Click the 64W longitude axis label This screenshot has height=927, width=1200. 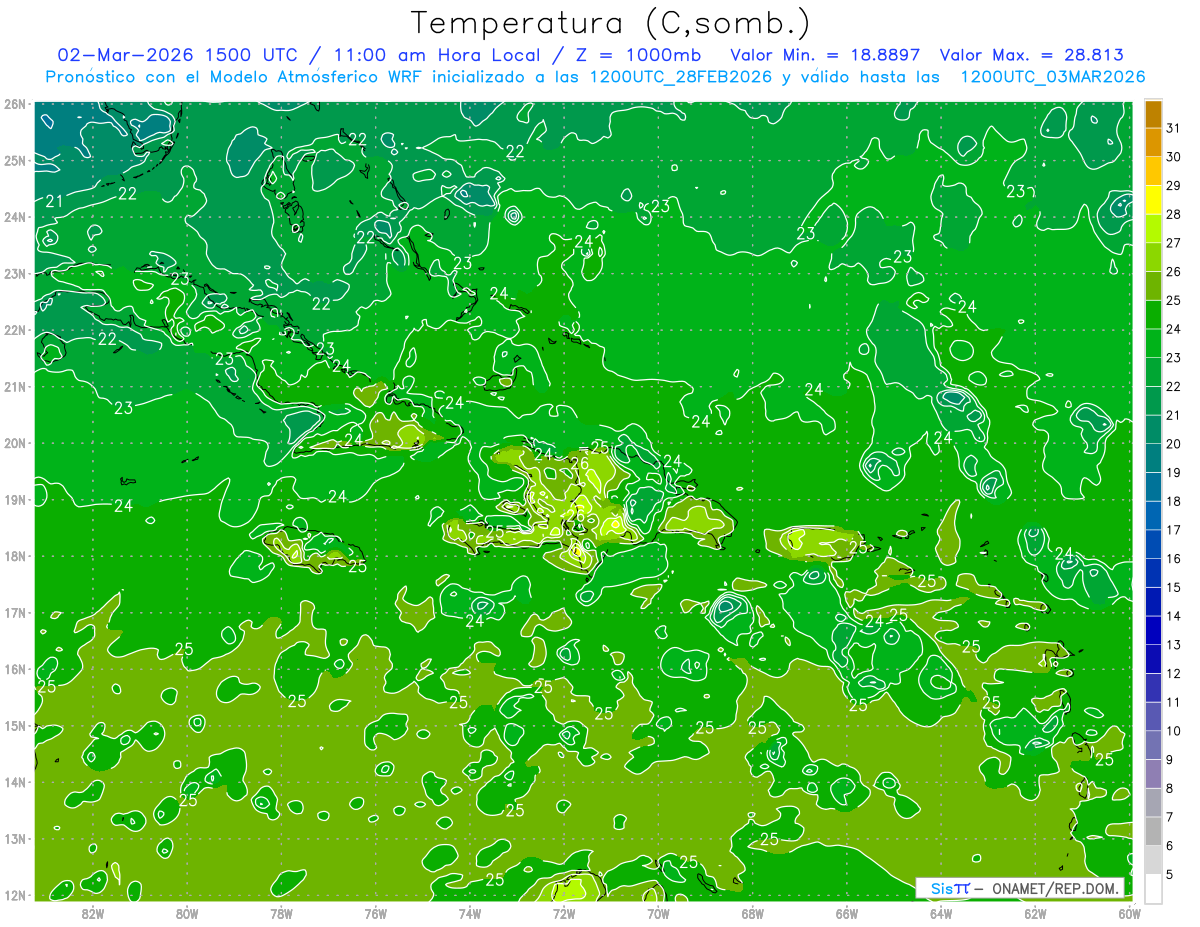click(941, 913)
